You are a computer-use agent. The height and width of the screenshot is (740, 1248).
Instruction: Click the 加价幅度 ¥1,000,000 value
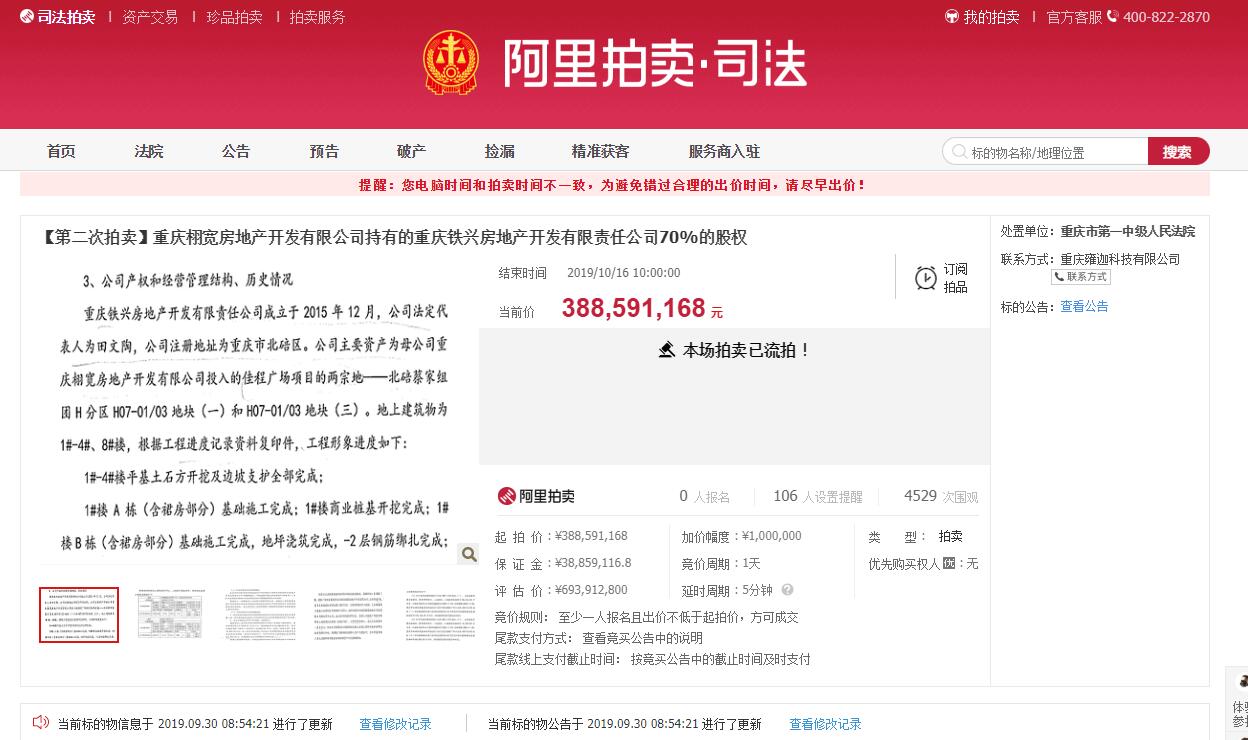coord(771,536)
